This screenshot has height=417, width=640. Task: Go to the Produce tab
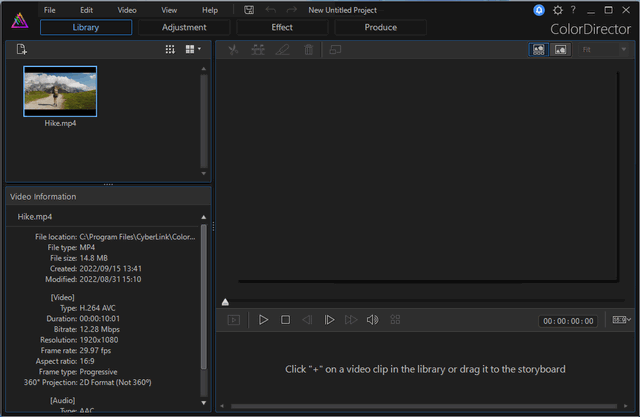pyautogui.click(x=380, y=28)
